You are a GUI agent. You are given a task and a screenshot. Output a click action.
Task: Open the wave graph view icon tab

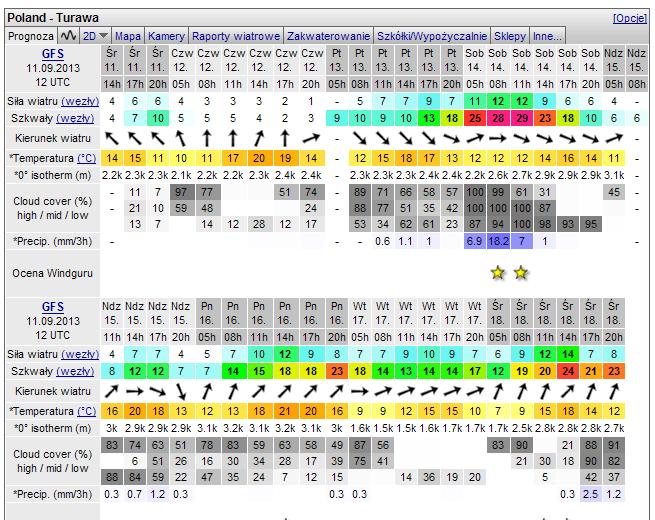pos(68,36)
